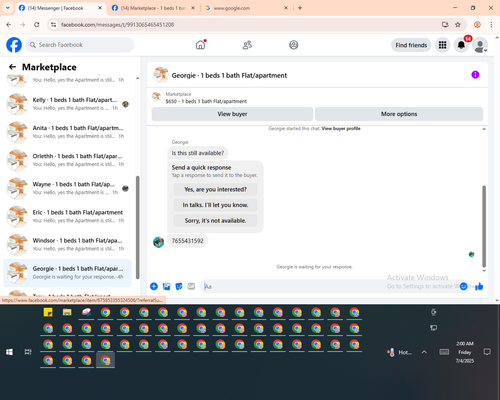Click the Search Facebook field
500x400 pixels.
[x=80, y=45]
